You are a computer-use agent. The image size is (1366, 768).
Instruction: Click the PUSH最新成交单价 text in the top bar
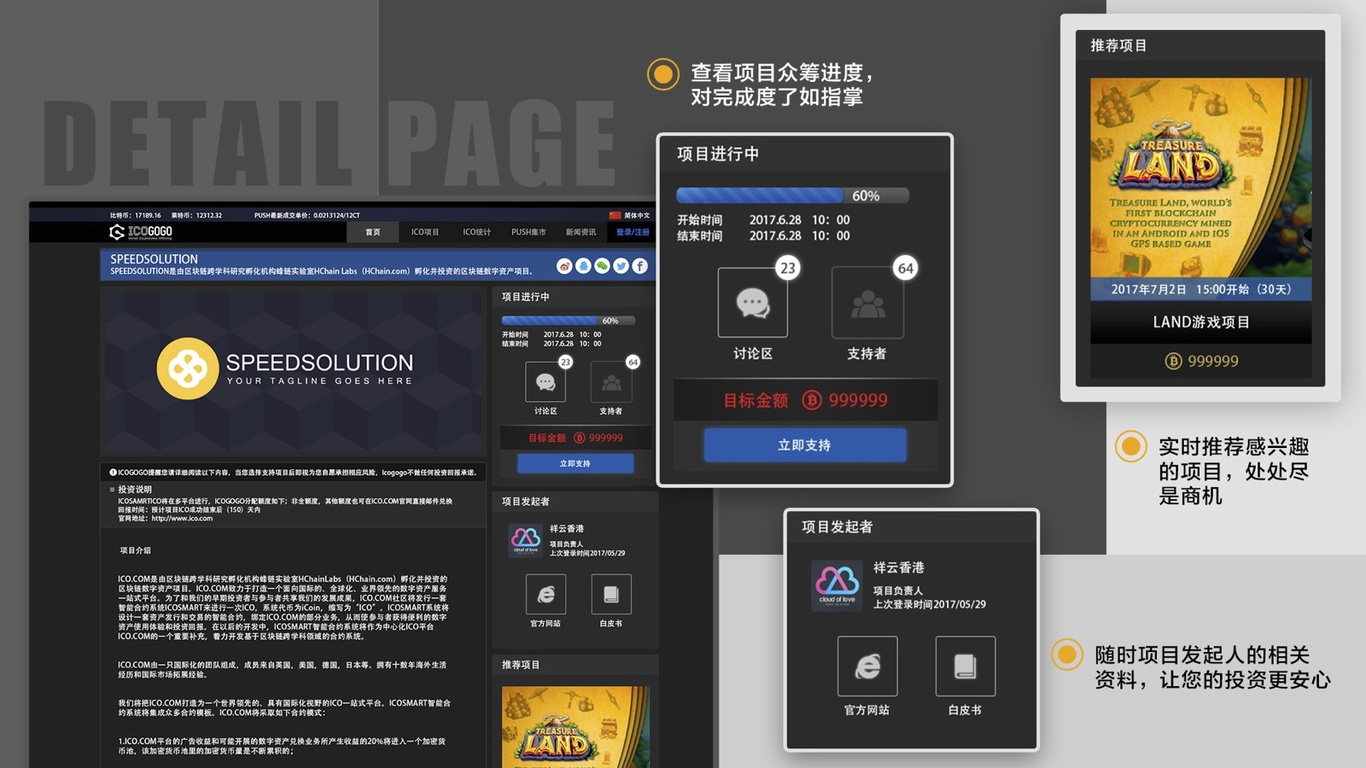(307, 215)
